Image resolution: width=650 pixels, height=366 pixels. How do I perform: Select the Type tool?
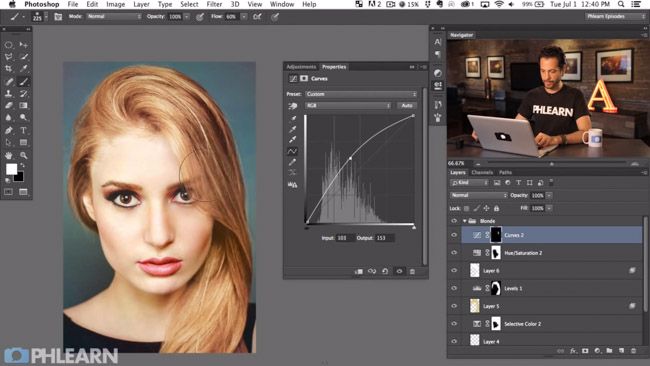[24, 130]
